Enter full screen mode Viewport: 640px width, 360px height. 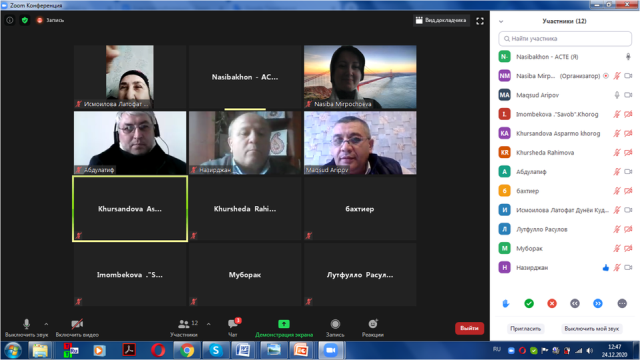click(480, 21)
